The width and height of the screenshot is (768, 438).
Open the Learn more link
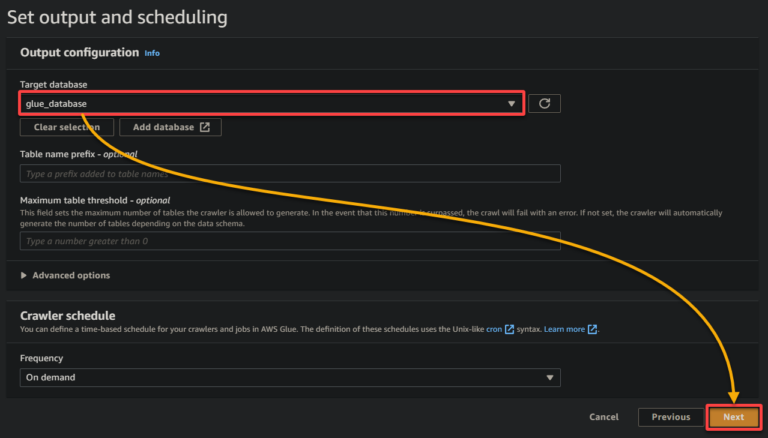pos(564,329)
